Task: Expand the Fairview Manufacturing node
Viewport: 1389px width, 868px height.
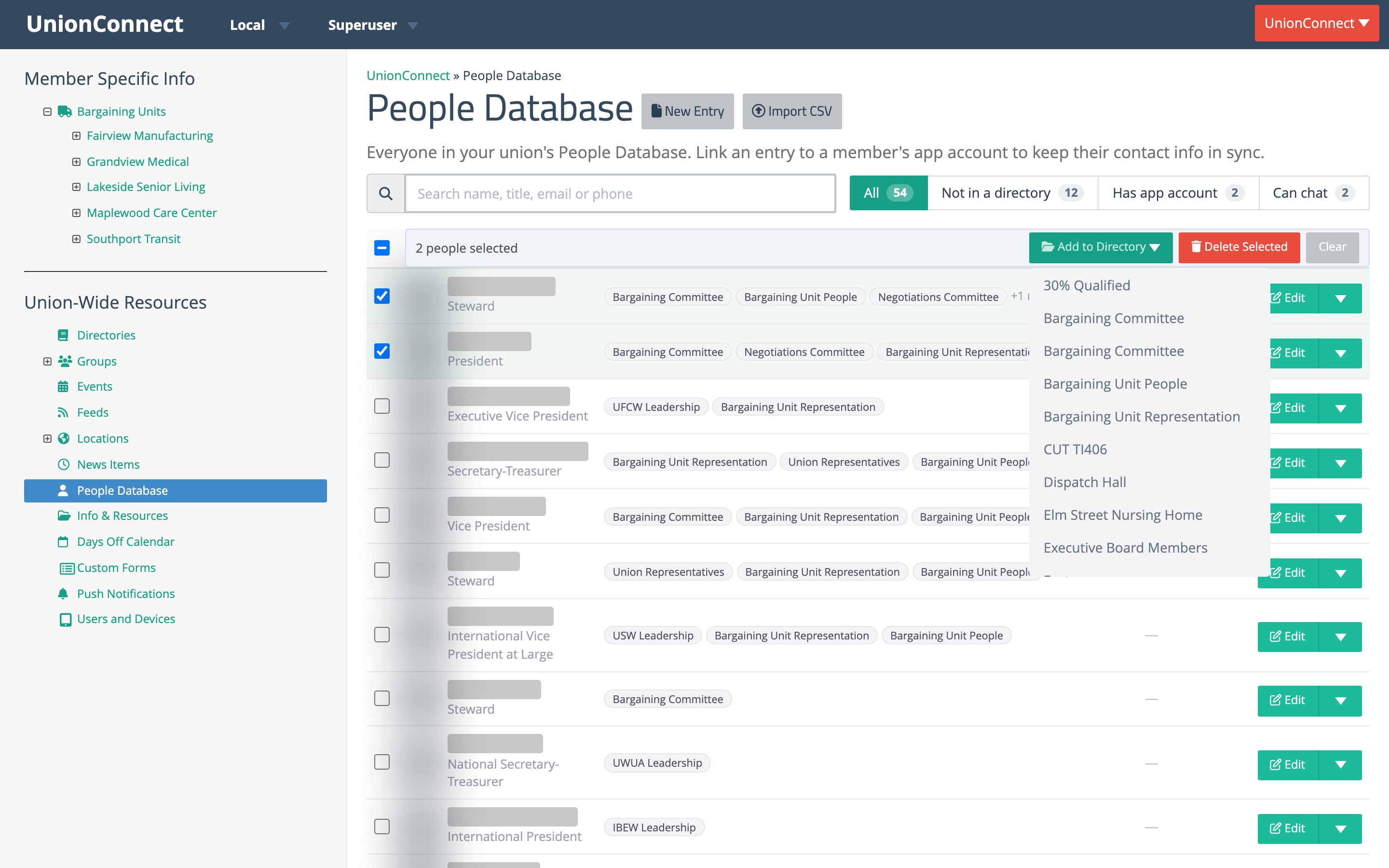Action: pos(76,136)
